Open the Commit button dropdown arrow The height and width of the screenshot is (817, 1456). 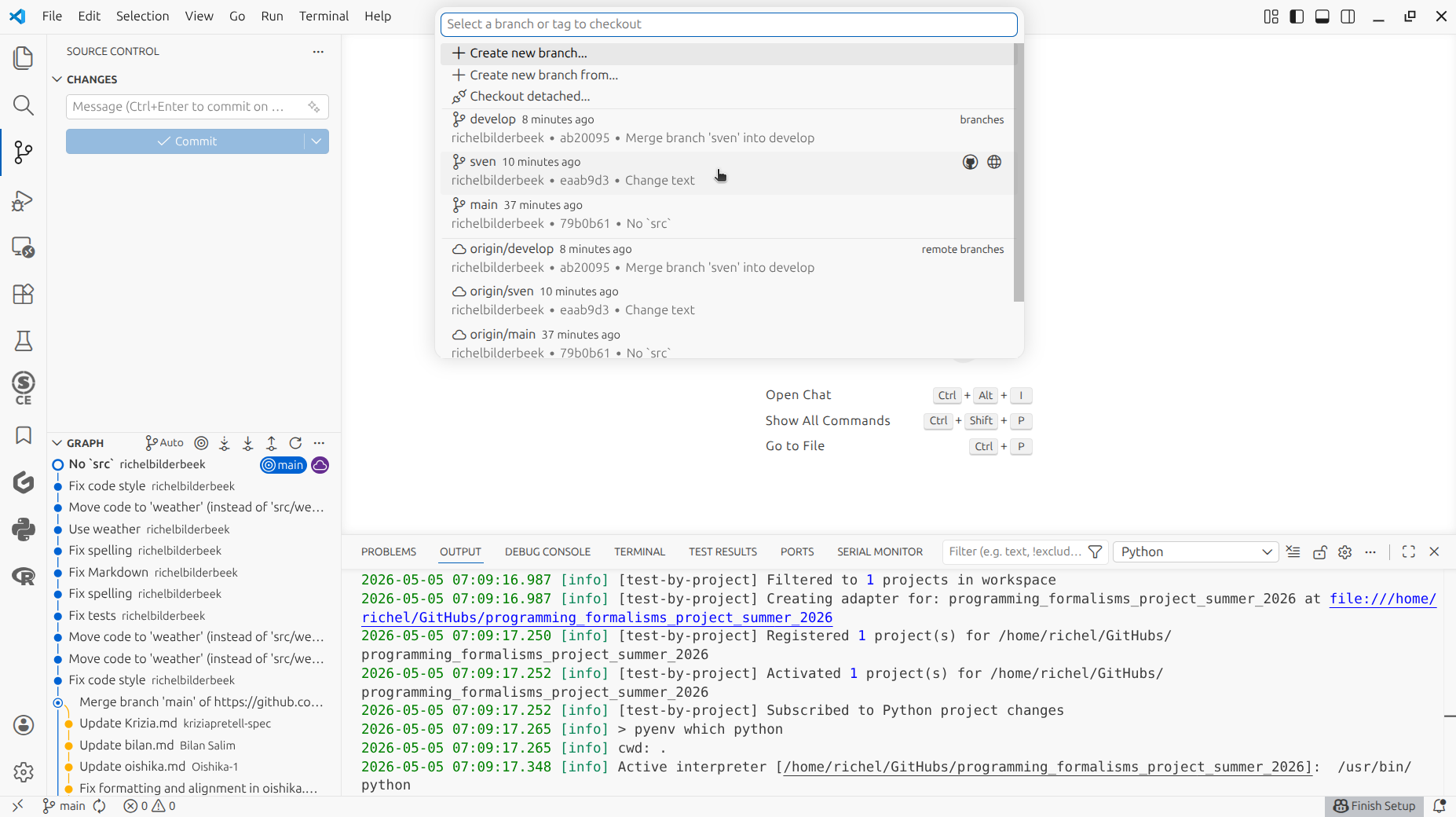tap(316, 141)
